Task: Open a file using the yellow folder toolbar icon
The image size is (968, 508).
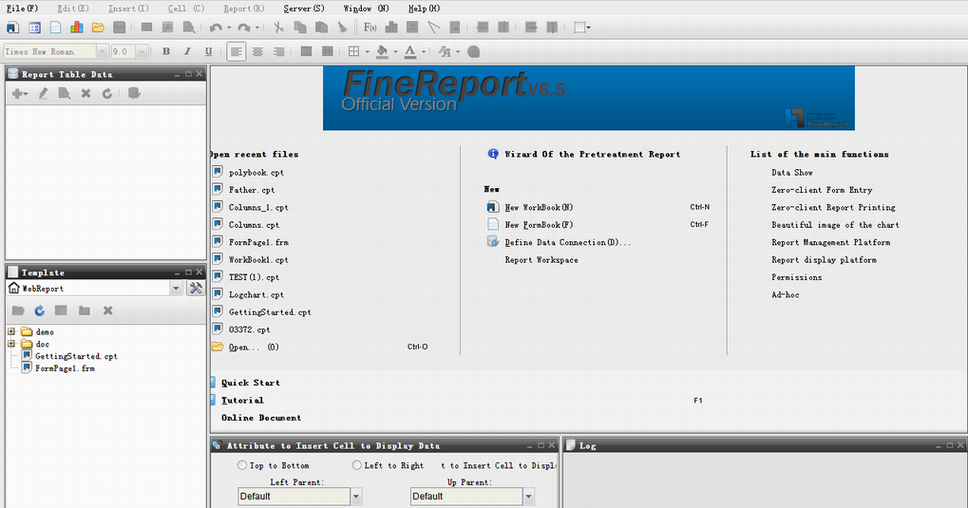Action: [x=98, y=27]
